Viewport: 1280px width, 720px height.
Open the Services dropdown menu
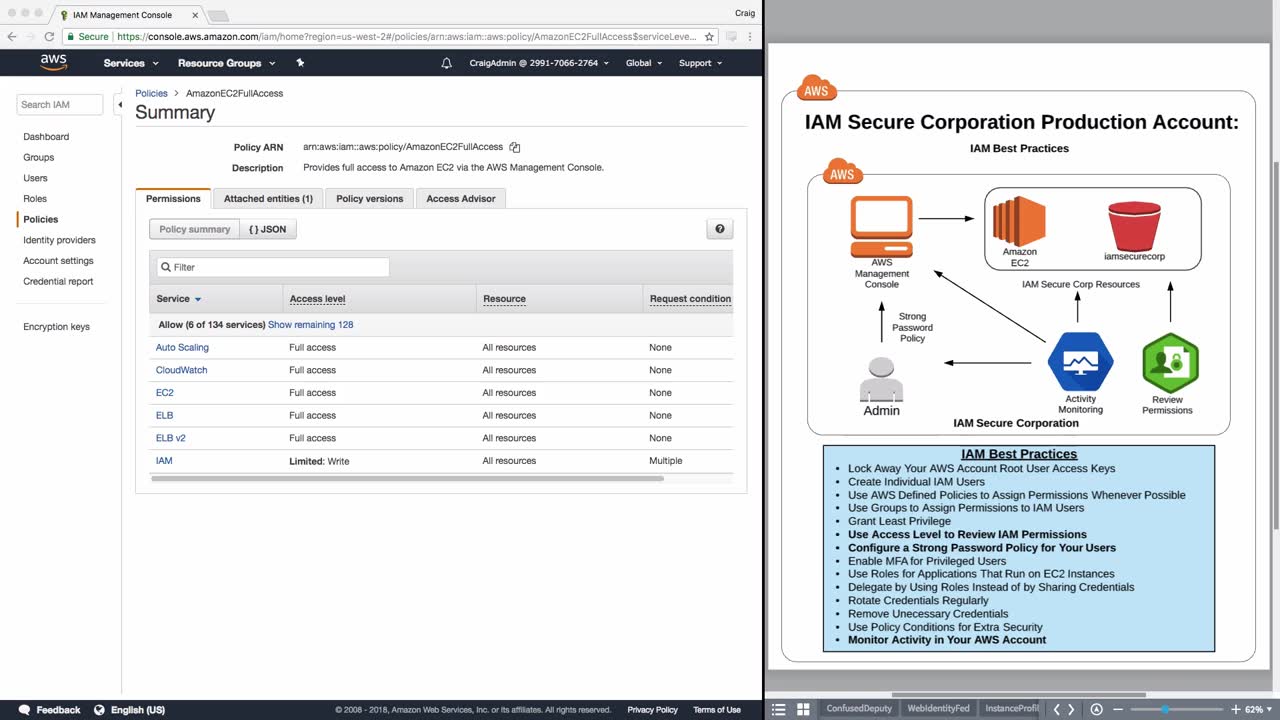[x=131, y=63]
